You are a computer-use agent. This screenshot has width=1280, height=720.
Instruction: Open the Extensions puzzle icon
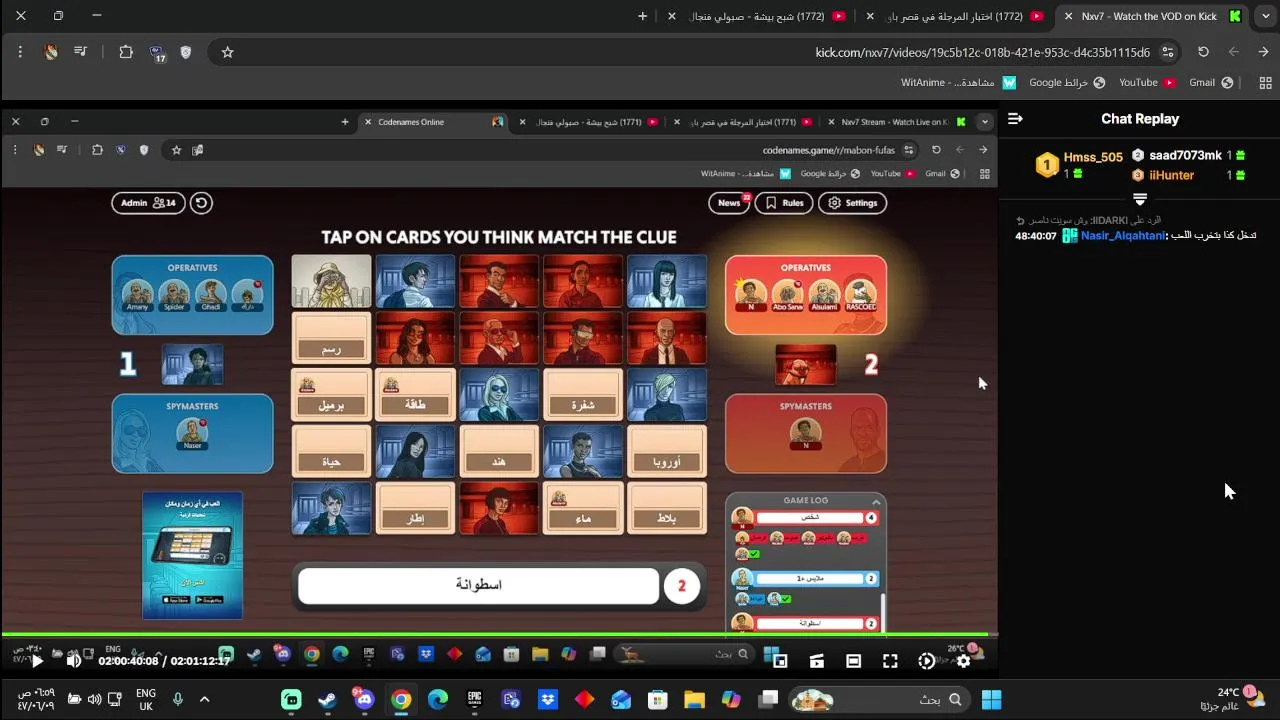pos(126,52)
